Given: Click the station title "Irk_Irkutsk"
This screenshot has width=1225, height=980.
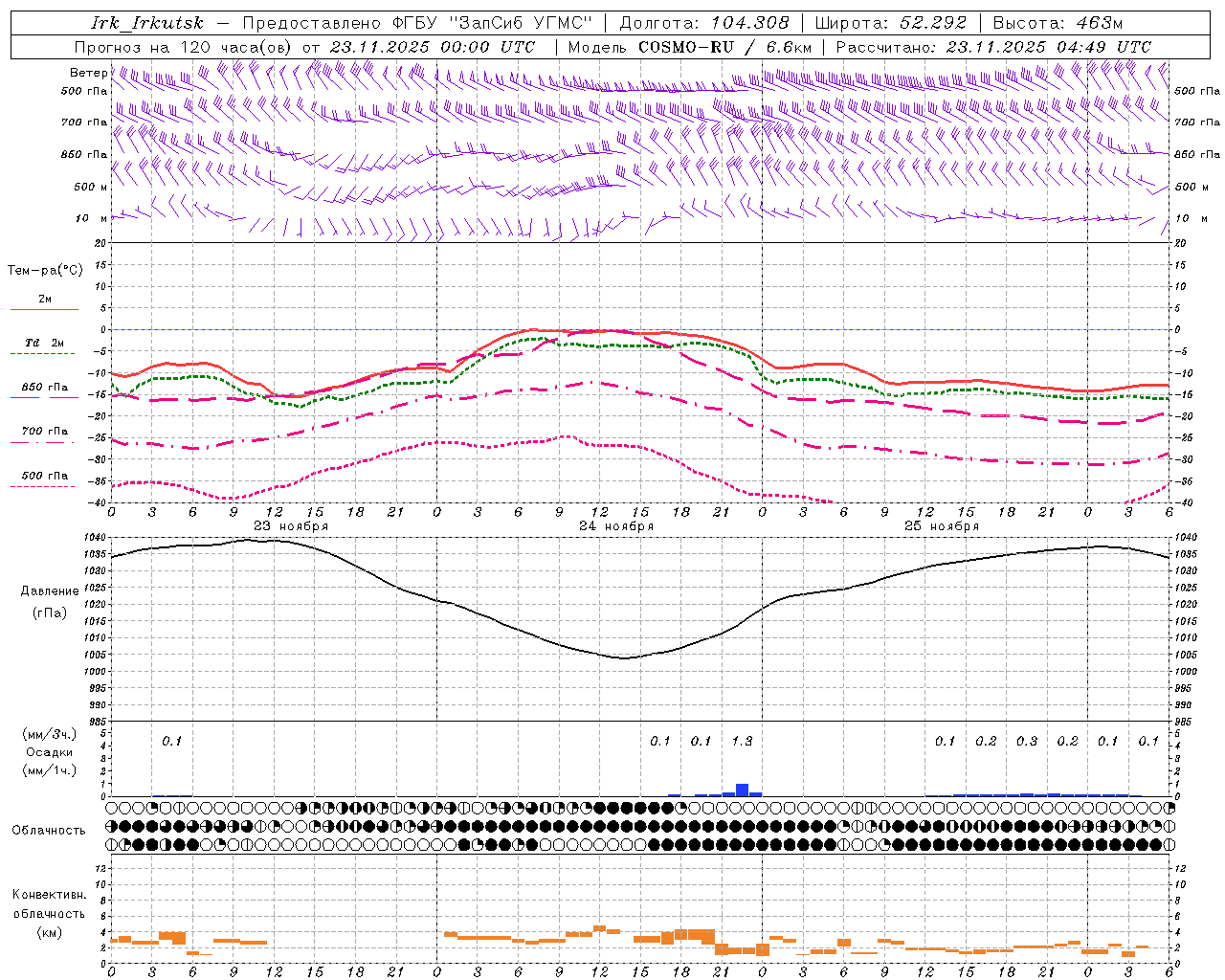Looking at the screenshot, I should coord(146,23).
